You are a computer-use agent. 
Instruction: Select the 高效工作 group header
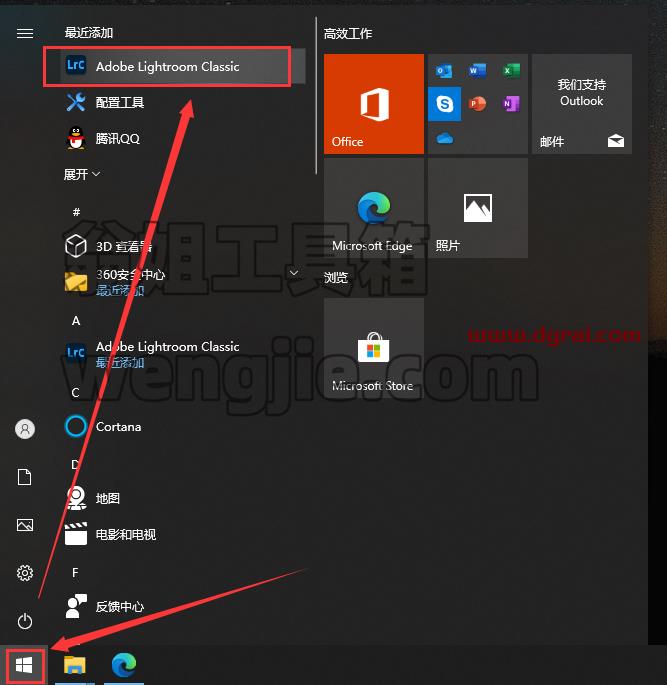(x=348, y=34)
